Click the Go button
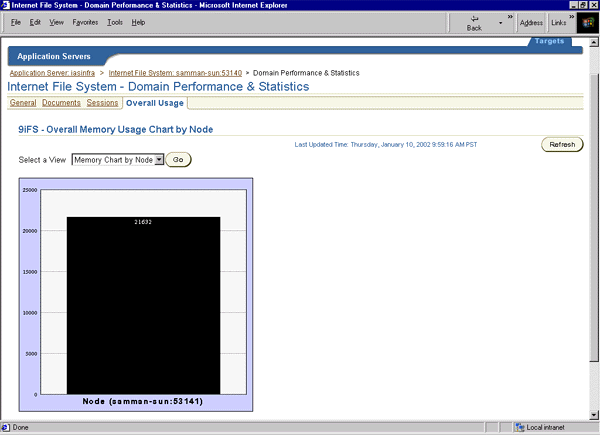The width and height of the screenshot is (600, 435). click(x=178, y=160)
